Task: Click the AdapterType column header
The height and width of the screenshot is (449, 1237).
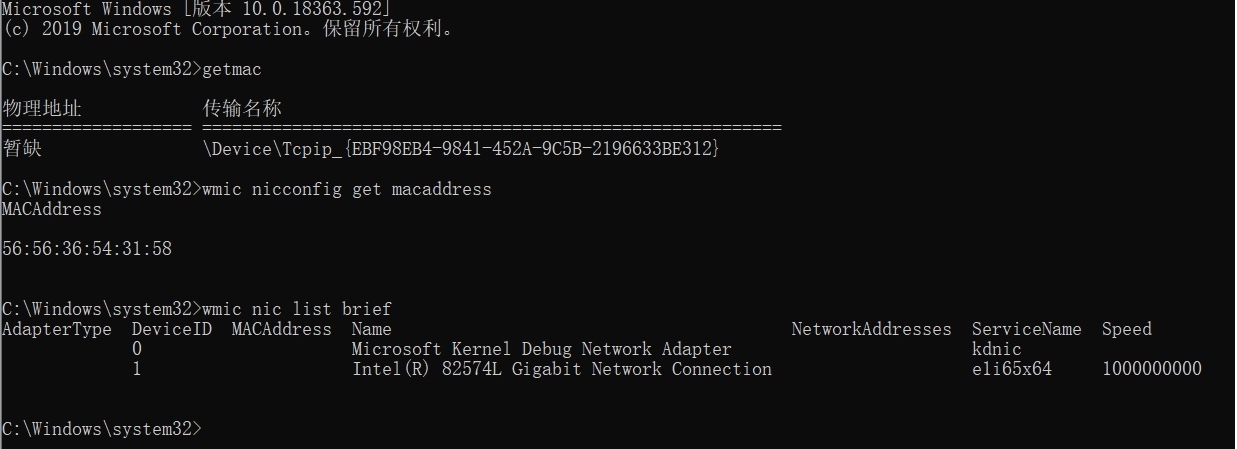Action: click(57, 329)
